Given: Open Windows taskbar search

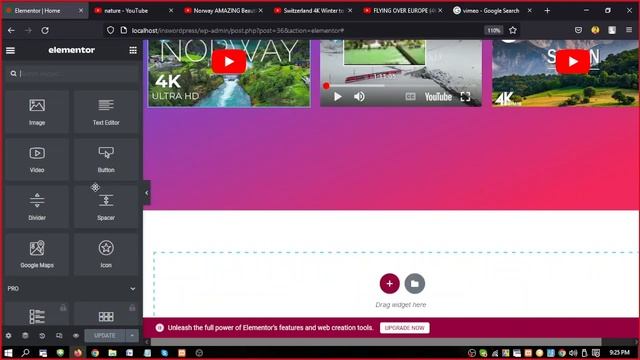Looking at the screenshot, I should tap(25, 353).
